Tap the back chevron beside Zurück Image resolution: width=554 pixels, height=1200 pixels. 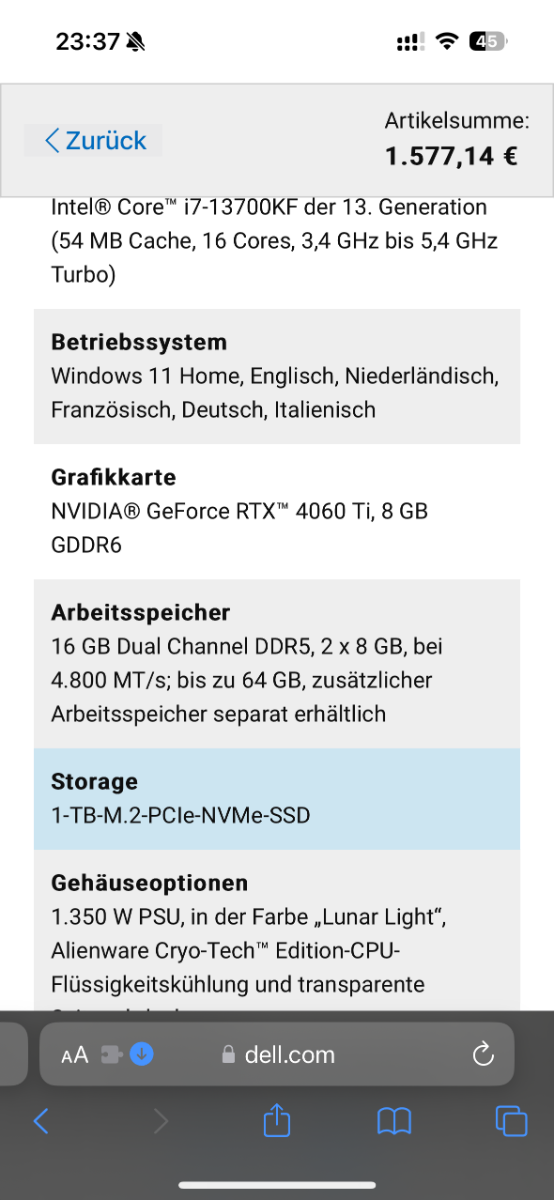pyautogui.click(x=52, y=141)
